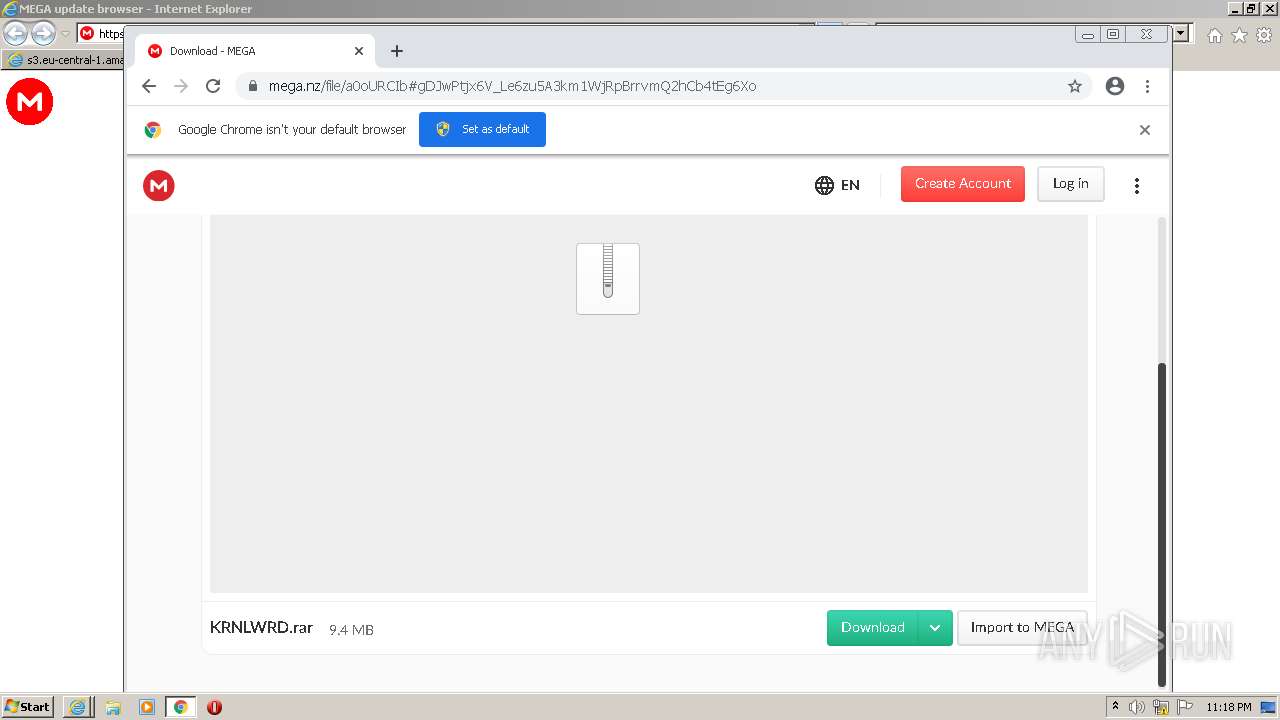
Task: Click the action center flag tray icon
Action: pyautogui.click(x=1185, y=707)
